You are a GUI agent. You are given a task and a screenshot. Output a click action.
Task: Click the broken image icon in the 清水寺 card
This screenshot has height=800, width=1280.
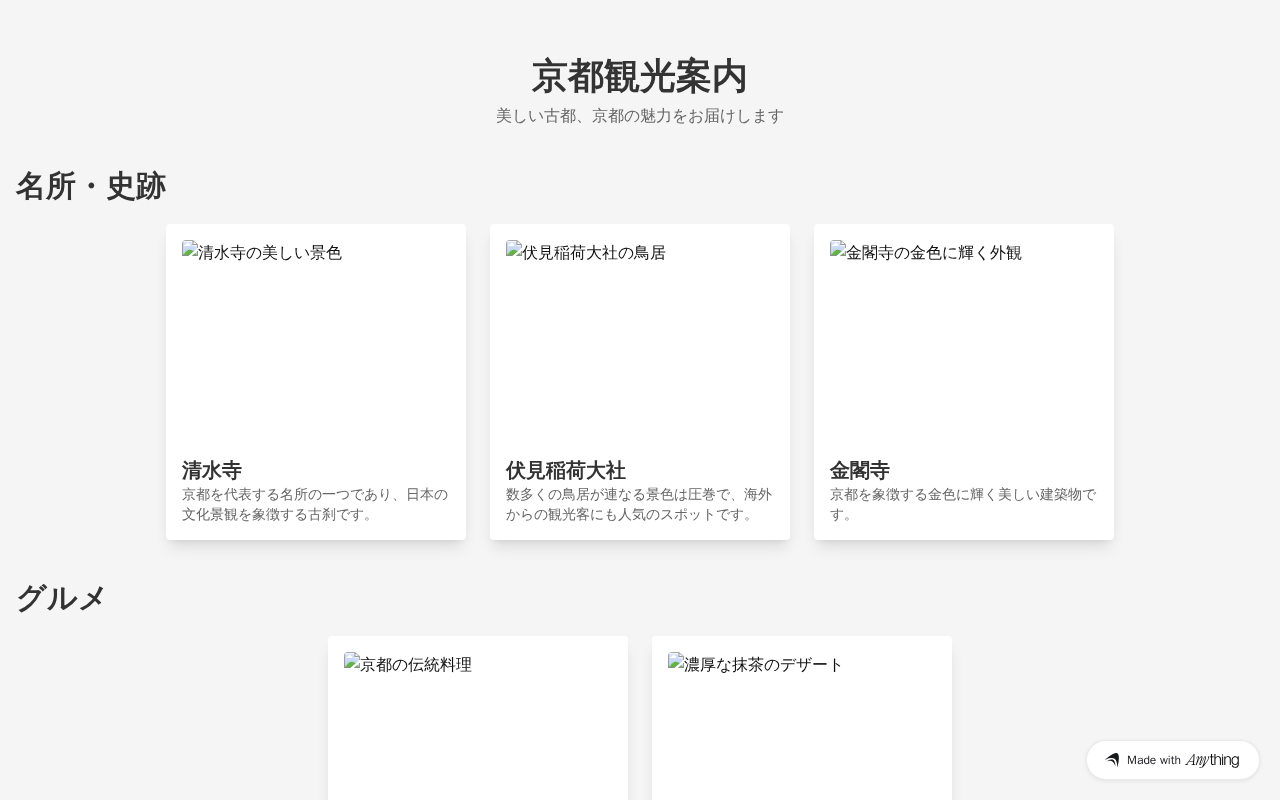tap(190, 250)
